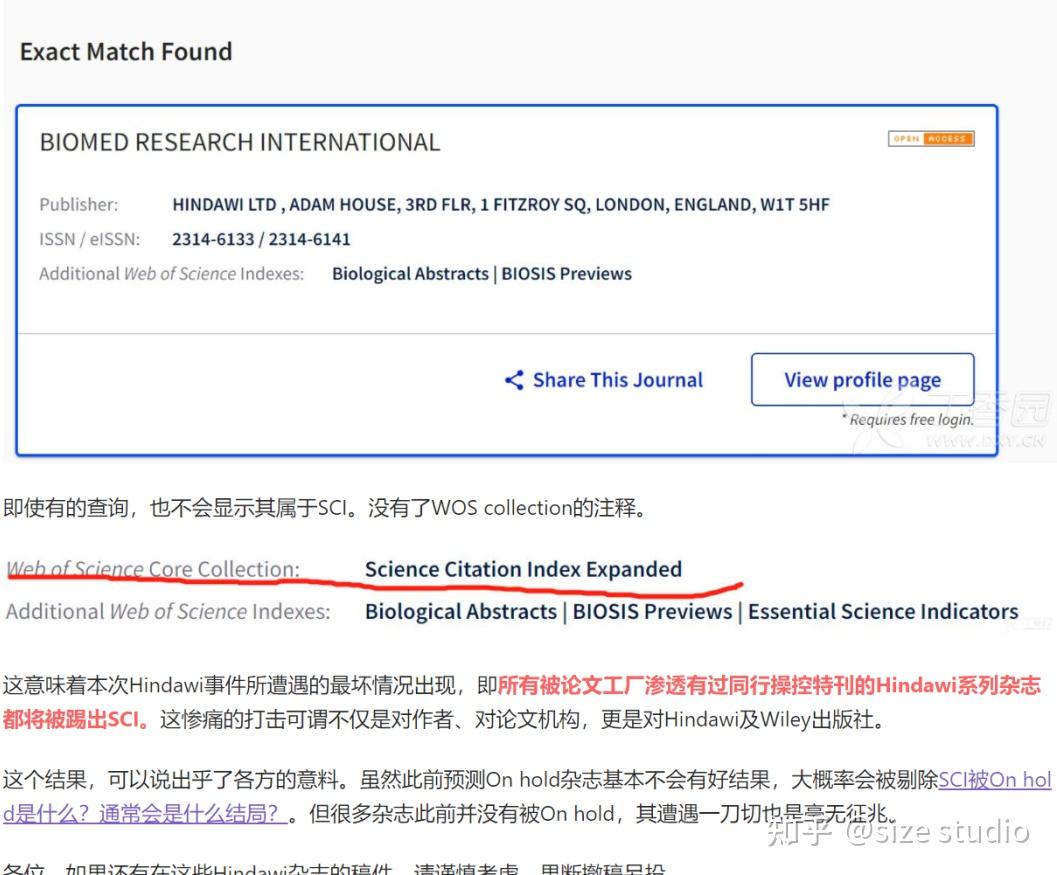Click Web of Science Core Collection label
This screenshot has height=875, width=1057.
(x=153, y=570)
